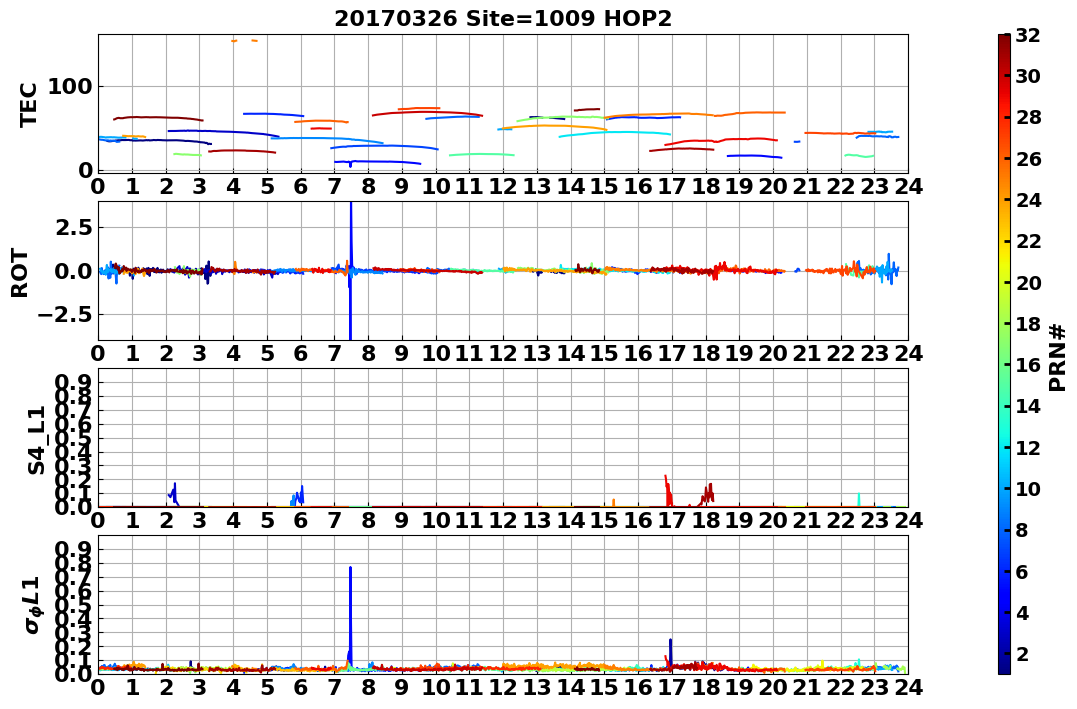This screenshot has height=709, width=1077.
Task: Click the blue S4_L1 peak near hour 6
Action: tap(298, 496)
